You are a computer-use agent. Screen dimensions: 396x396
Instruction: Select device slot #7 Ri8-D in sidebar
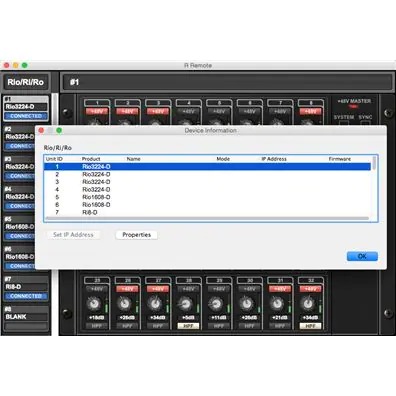click(26, 287)
